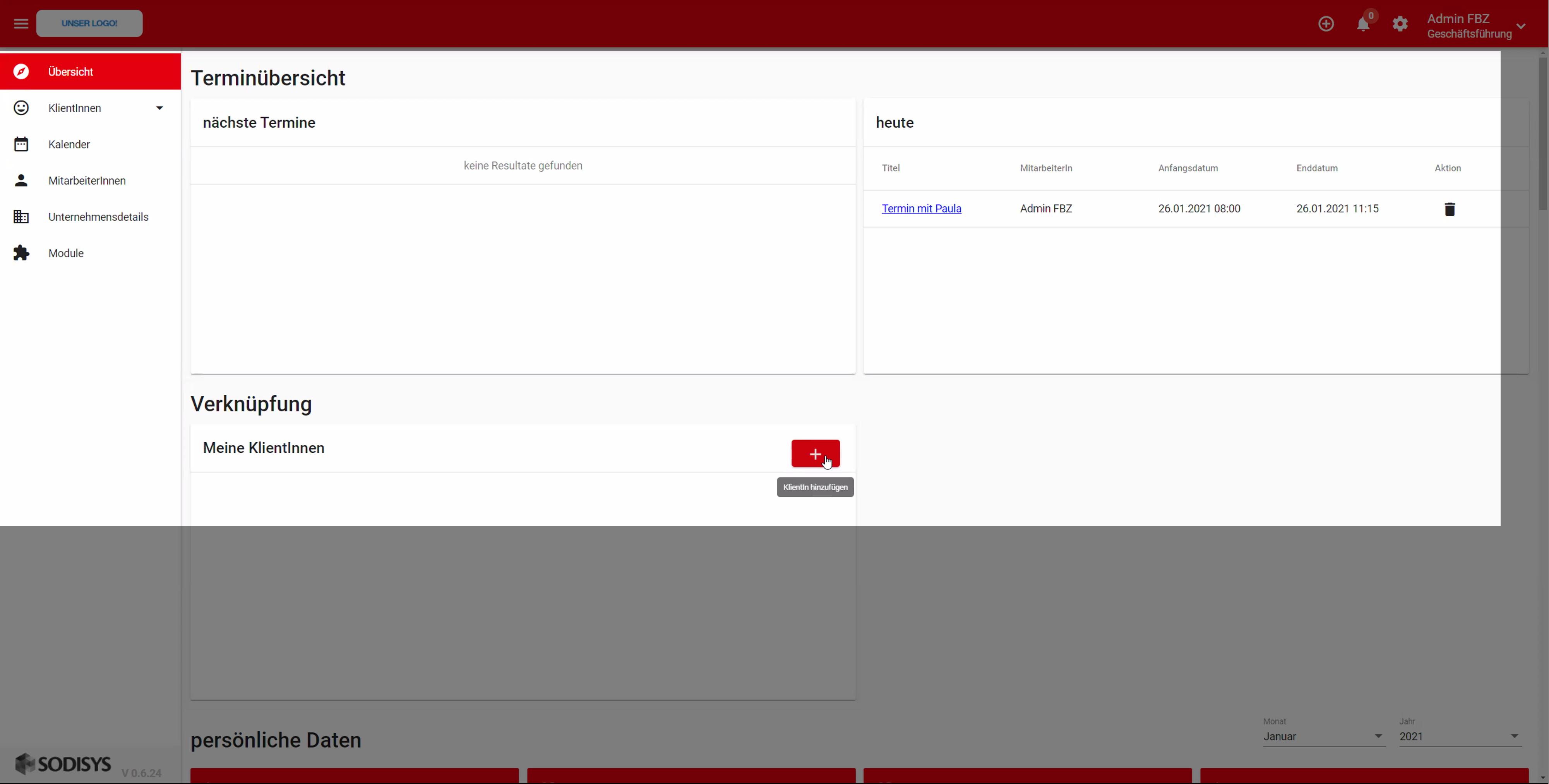The image size is (1549, 784).
Task: Click the MitarbeiterIn column header
Action: tap(1046, 168)
